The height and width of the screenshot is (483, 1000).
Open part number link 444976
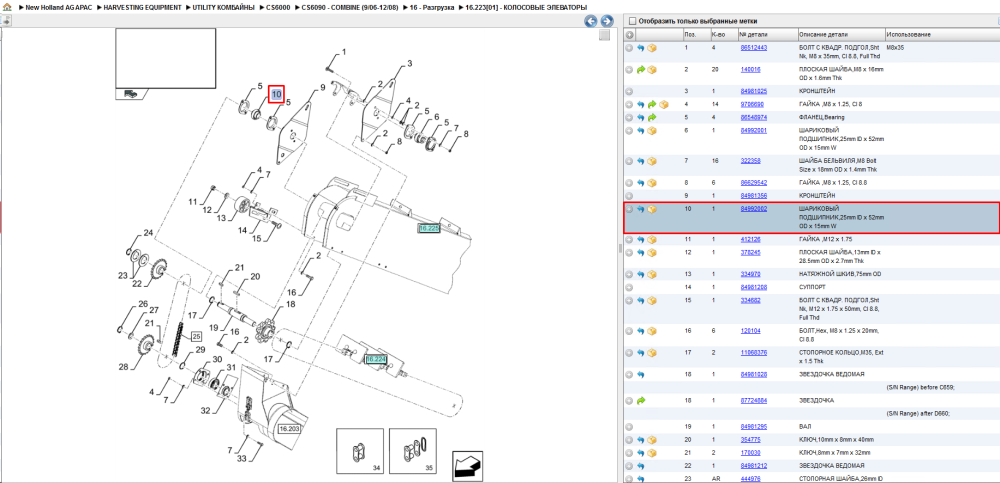(750, 479)
